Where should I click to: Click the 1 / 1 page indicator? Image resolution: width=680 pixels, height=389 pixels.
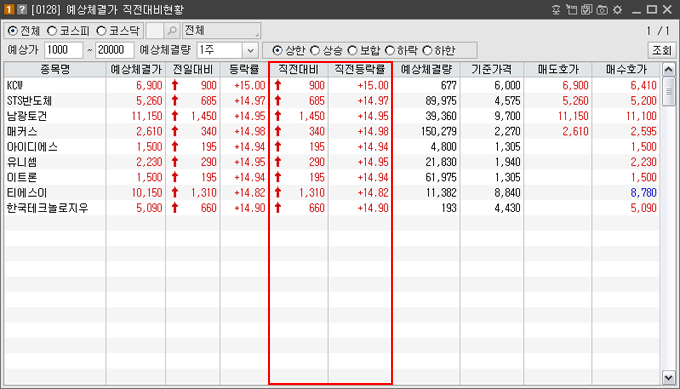(657, 31)
